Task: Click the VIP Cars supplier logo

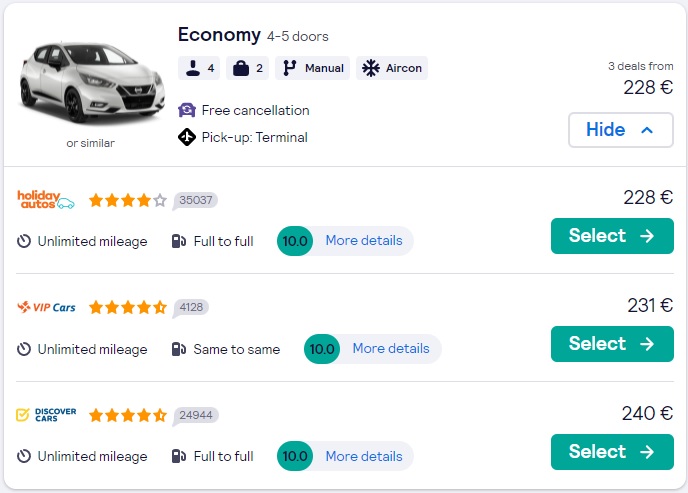Action: pyautogui.click(x=46, y=308)
